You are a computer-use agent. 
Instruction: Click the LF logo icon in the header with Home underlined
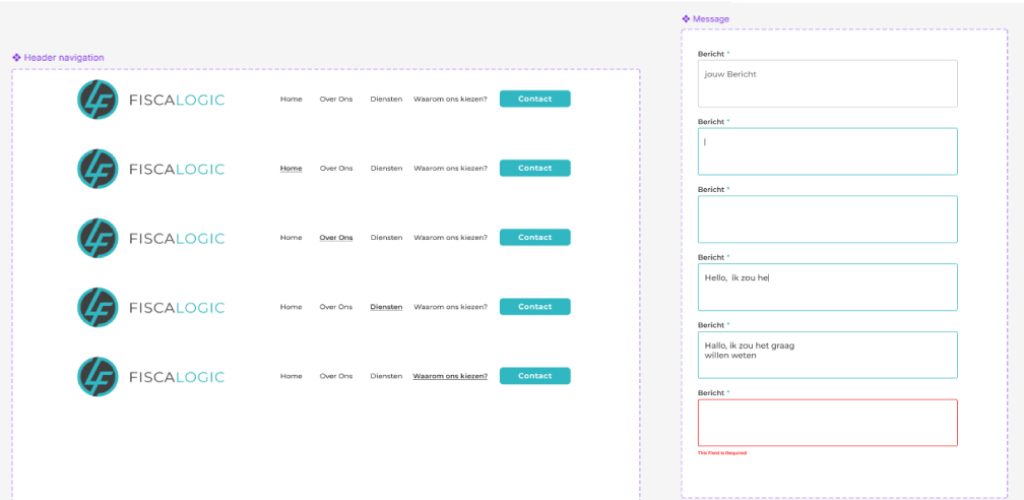[98, 168]
